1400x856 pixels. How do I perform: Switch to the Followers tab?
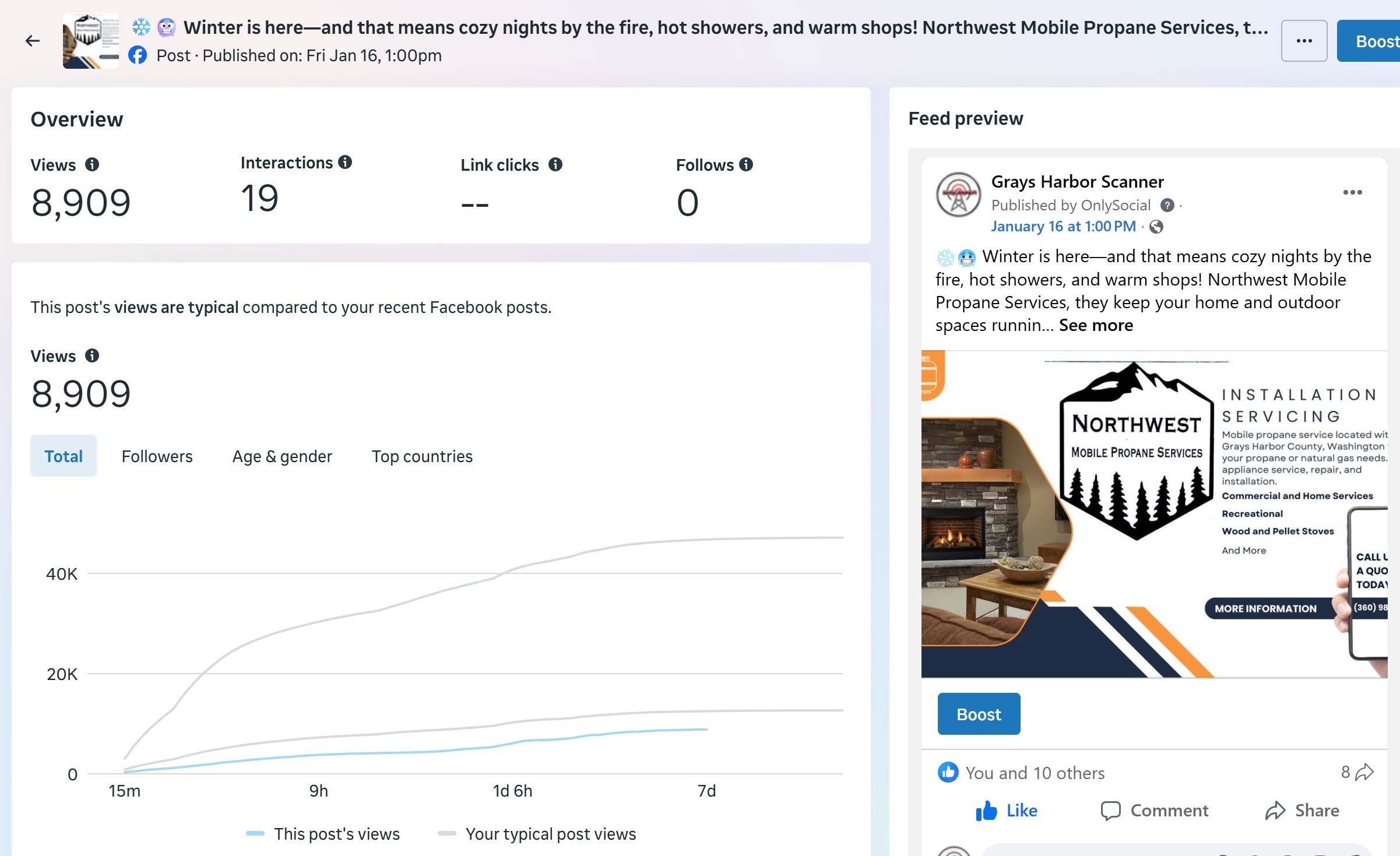click(157, 456)
